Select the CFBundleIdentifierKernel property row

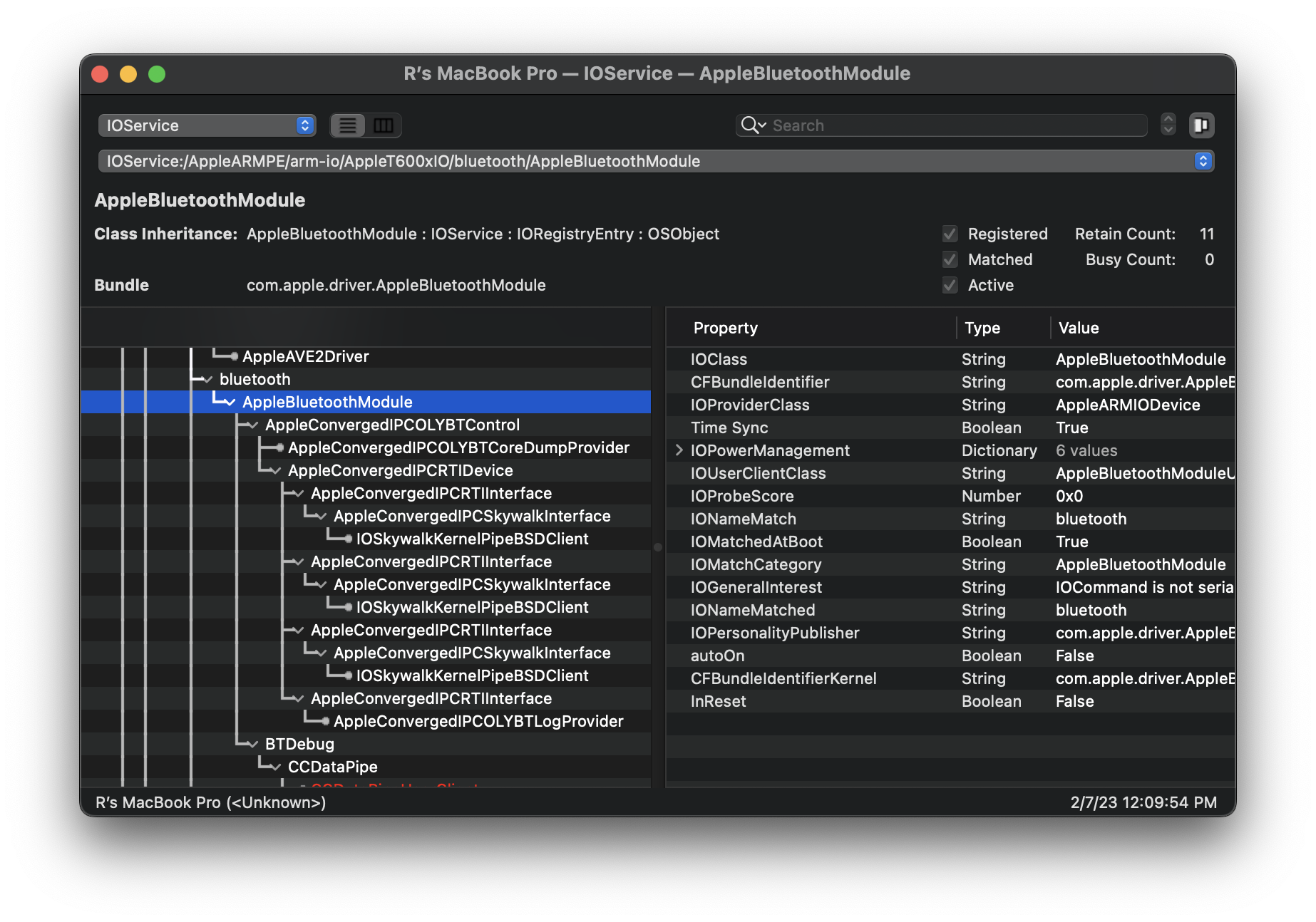[x=950, y=678]
